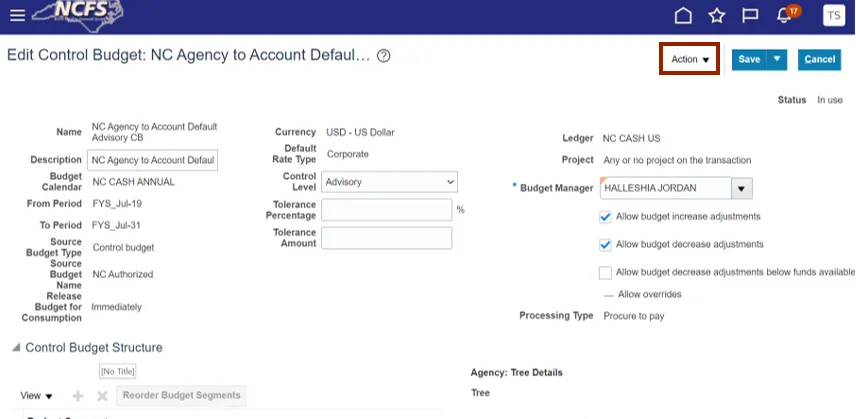Screen dimensions: 856x419
Task: Open the TS user profile menu
Action: tap(833, 16)
